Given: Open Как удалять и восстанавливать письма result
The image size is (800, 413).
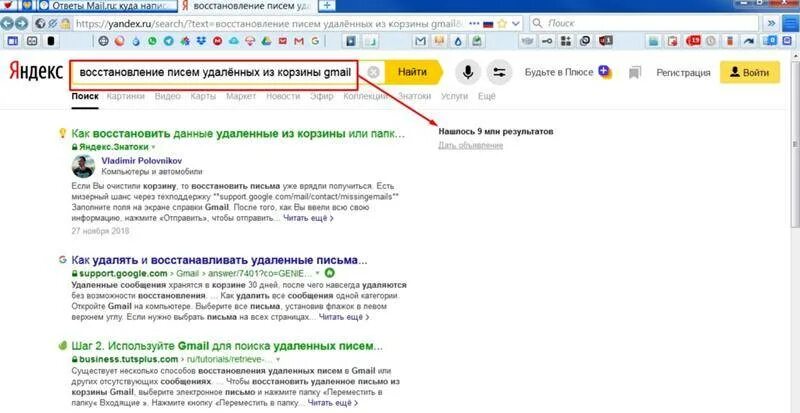Looking at the screenshot, I should [219, 259].
